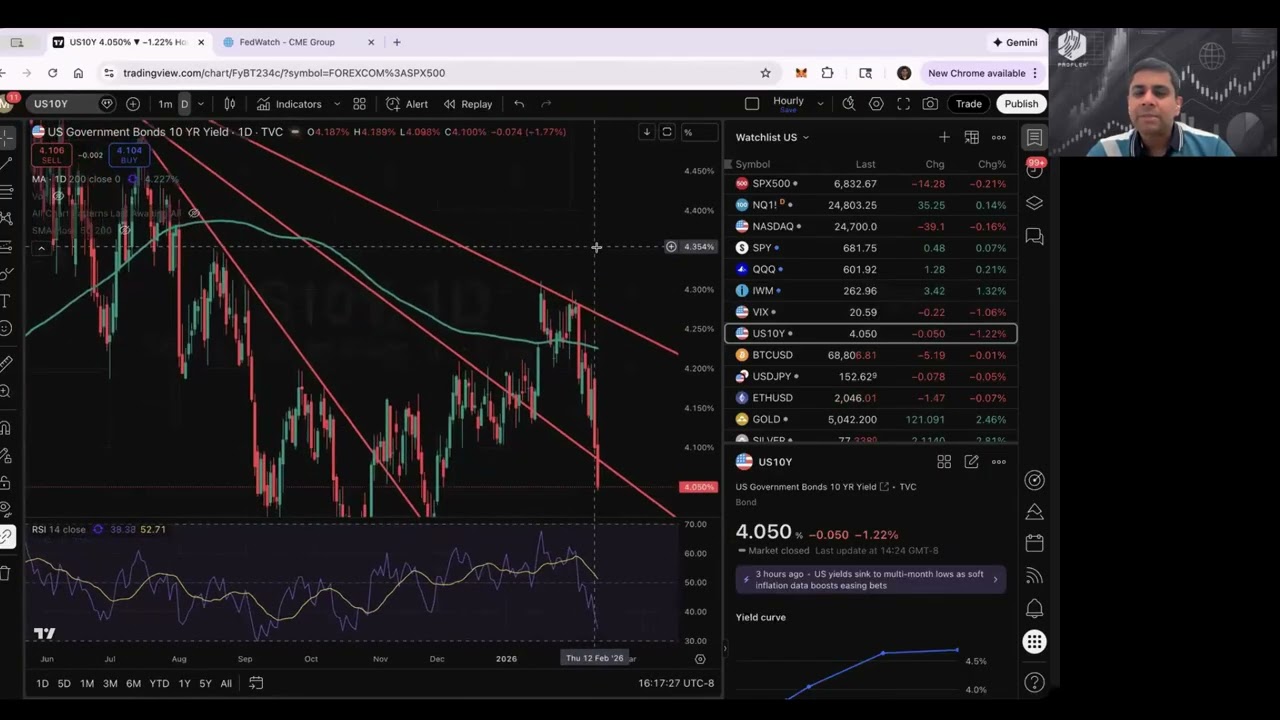Viewport: 1280px width, 720px height.
Task: Toggle visibility eye of All Chart Patterns indicator
Action: [194, 213]
